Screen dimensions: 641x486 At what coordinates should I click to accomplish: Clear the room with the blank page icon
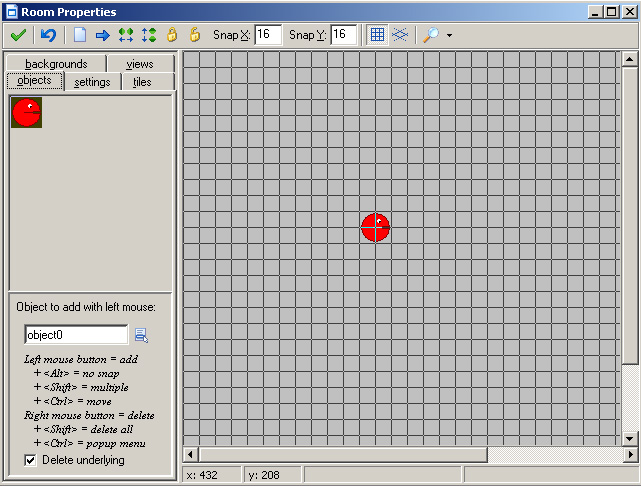[x=80, y=35]
